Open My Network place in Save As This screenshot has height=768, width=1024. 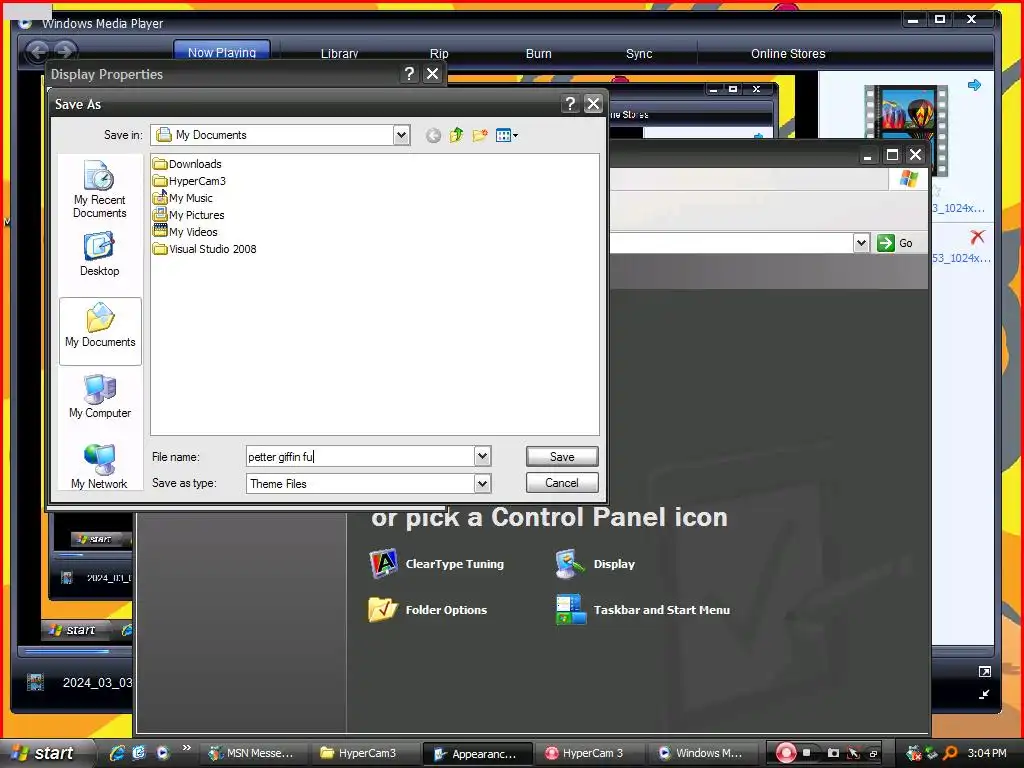pos(99,466)
